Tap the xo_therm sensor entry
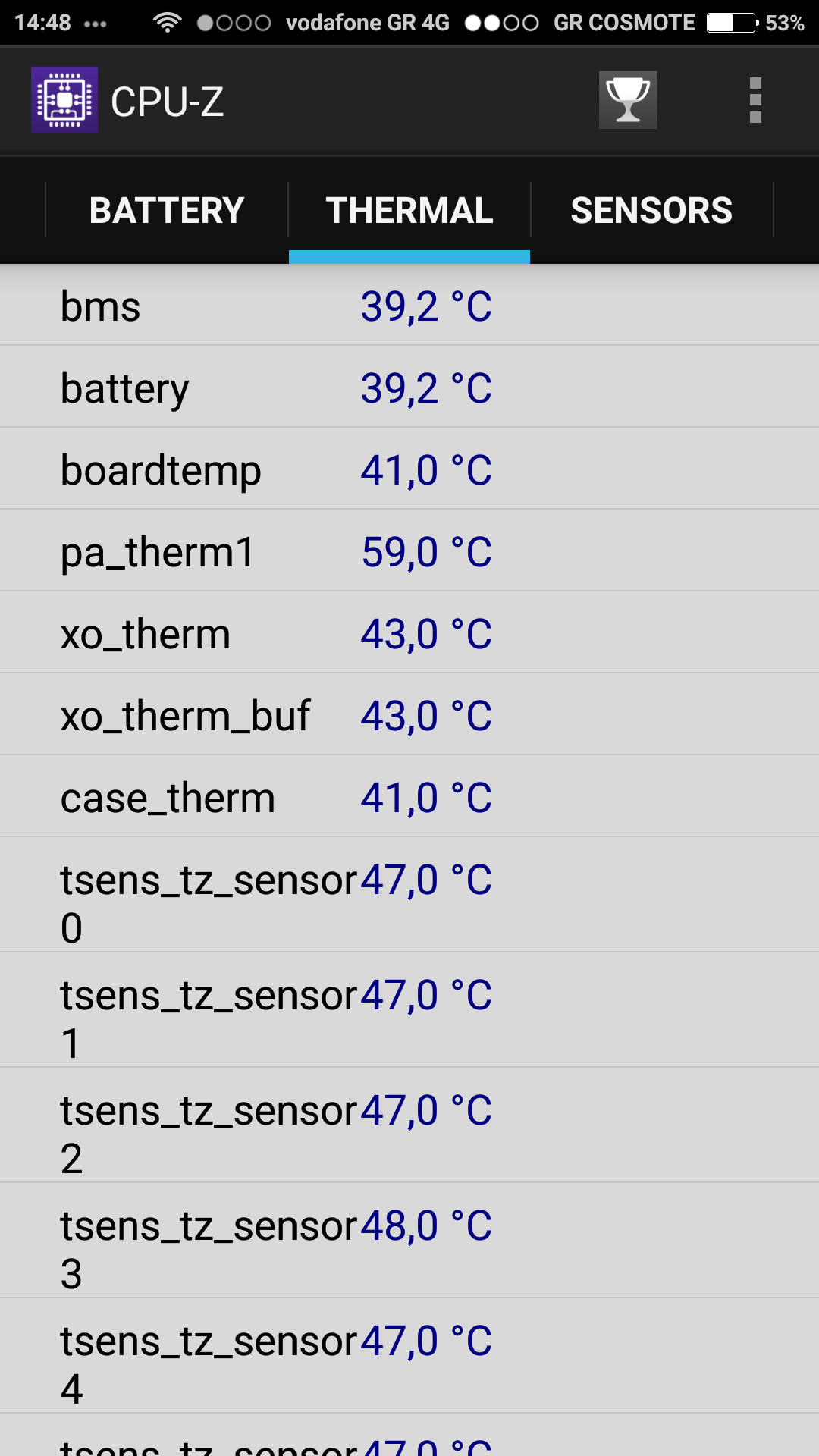Screen dimensions: 819x1456 [x=409, y=634]
